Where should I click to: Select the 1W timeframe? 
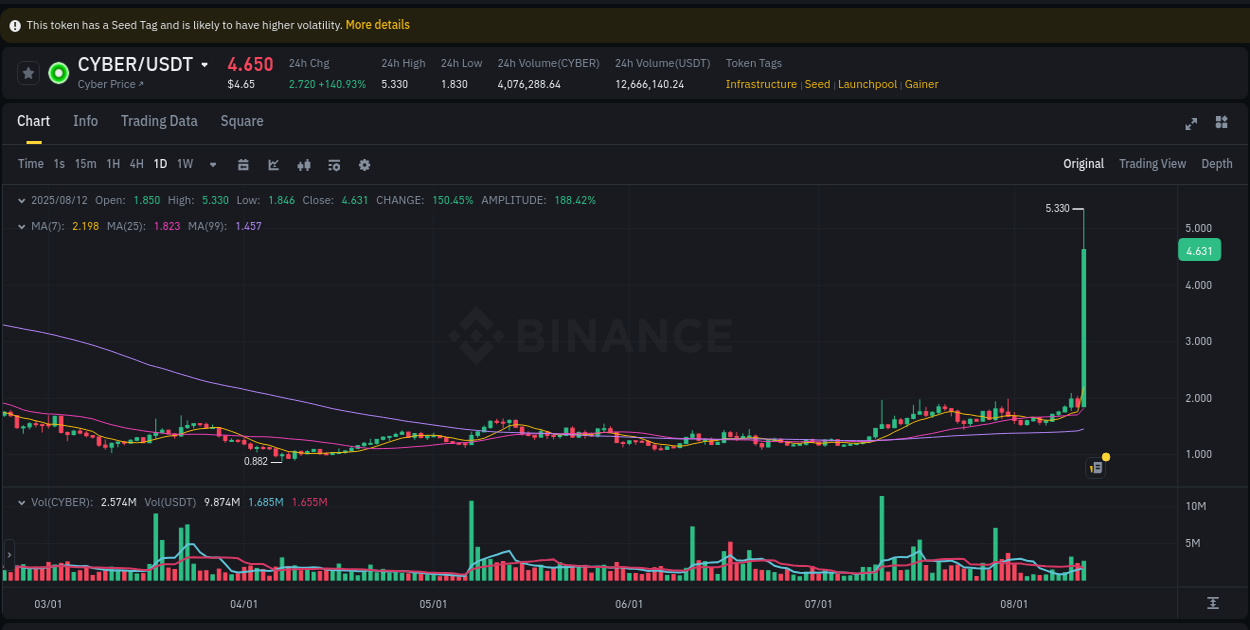(184, 164)
